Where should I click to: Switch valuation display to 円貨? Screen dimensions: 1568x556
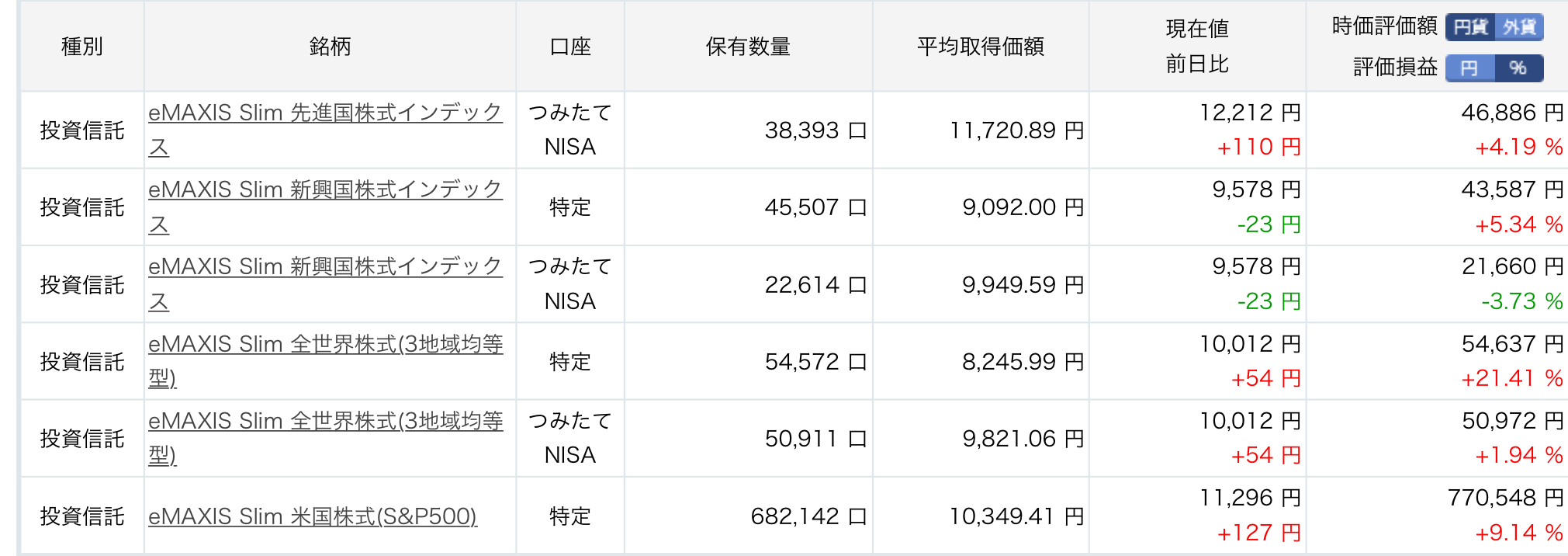(x=1470, y=27)
